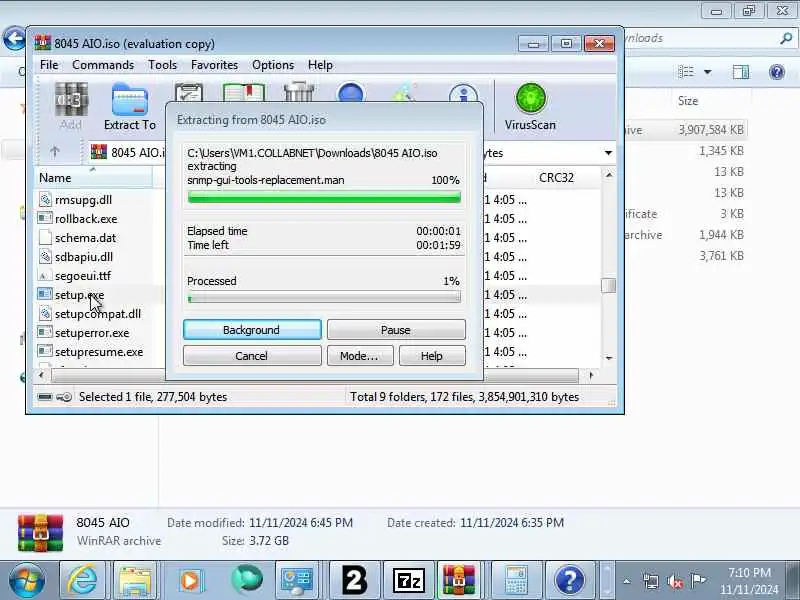Click the key icon in WinRAR status bar
The image size is (800, 600).
pyautogui.click(x=64, y=397)
